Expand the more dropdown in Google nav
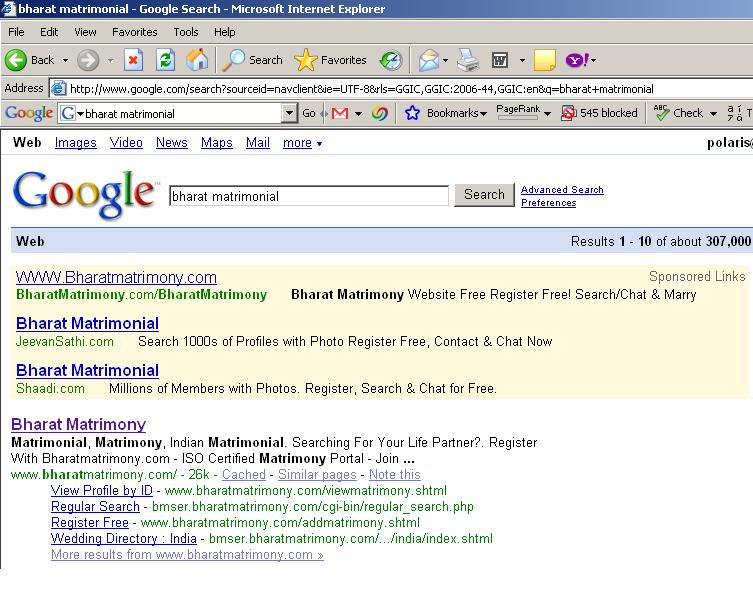The width and height of the screenshot is (753, 603). [x=319, y=144]
